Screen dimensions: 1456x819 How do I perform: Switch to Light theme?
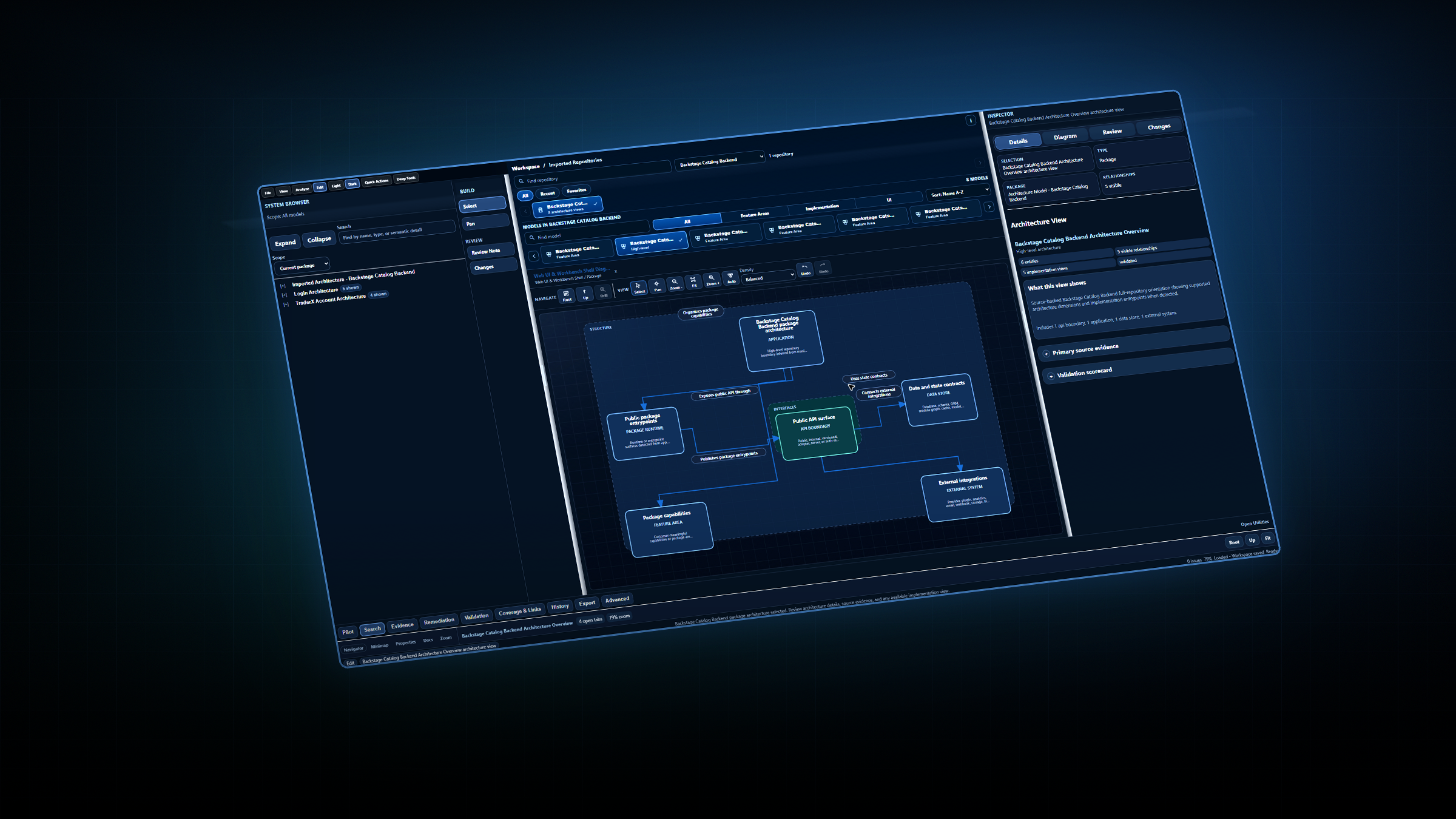pyautogui.click(x=336, y=186)
